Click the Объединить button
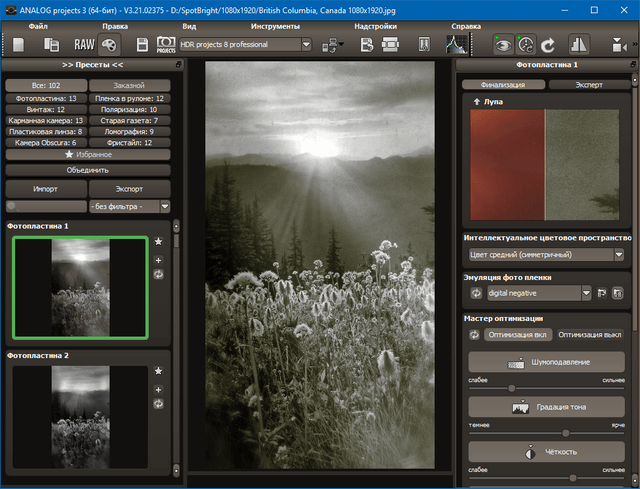The width and height of the screenshot is (640, 489). 88,170
